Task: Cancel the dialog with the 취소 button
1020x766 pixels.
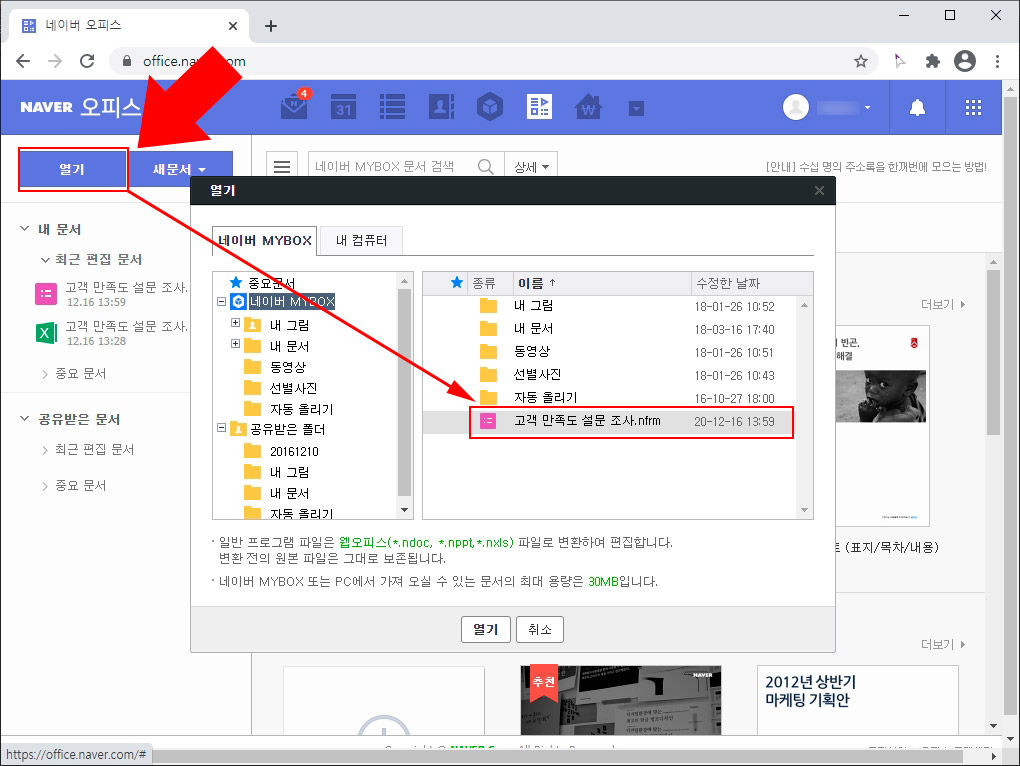Action: [x=539, y=629]
